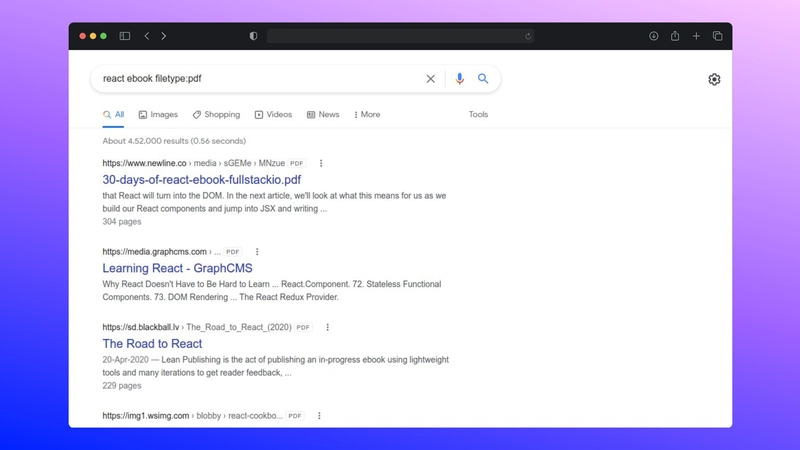Open options menu for wsimg.com result
The width and height of the screenshot is (800, 450).
tap(319, 416)
